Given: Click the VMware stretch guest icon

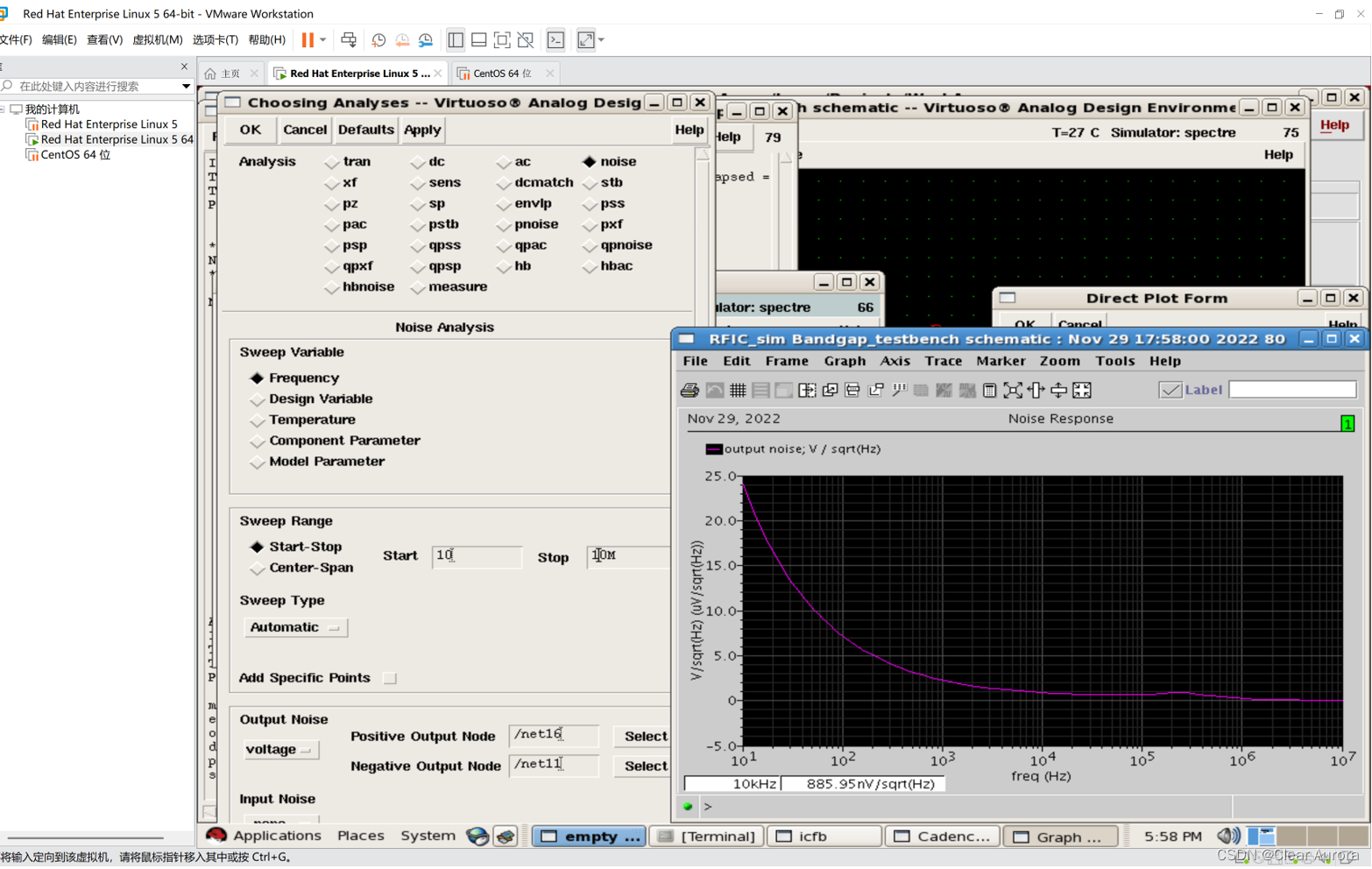Looking at the screenshot, I should (x=586, y=39).
